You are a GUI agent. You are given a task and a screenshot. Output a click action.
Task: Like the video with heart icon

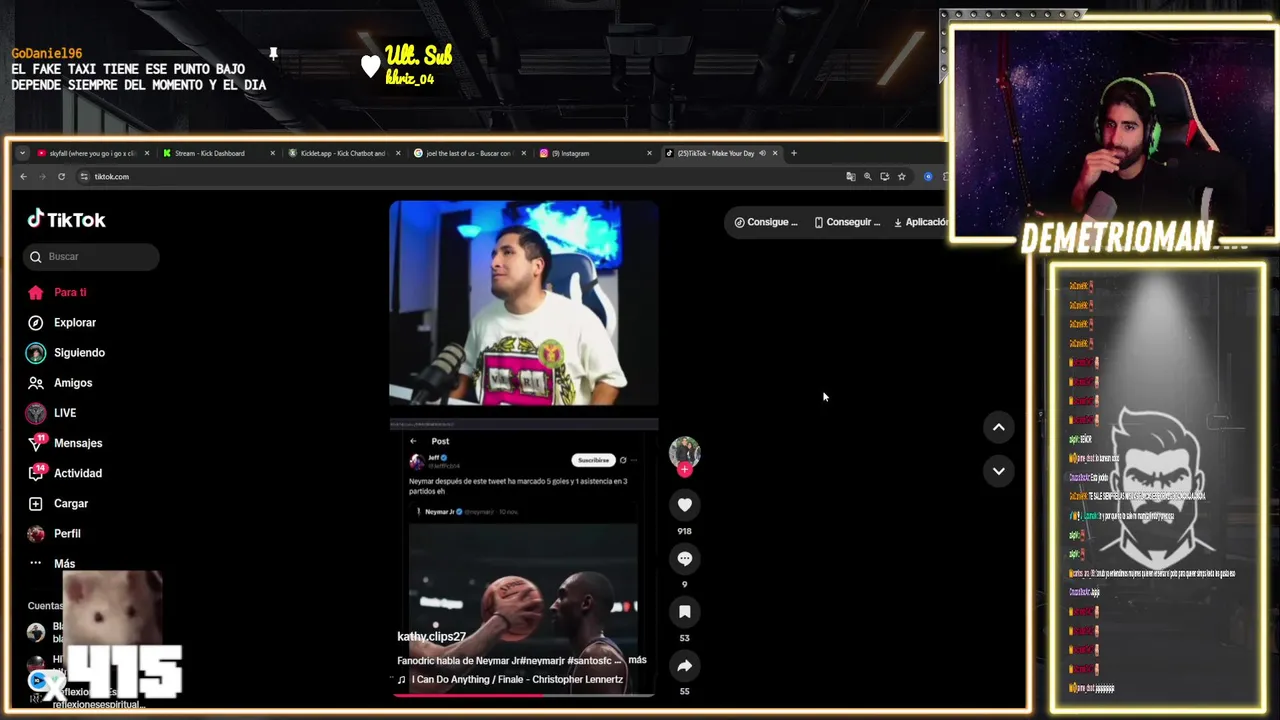pyautogui.click(x=684, y=505)
